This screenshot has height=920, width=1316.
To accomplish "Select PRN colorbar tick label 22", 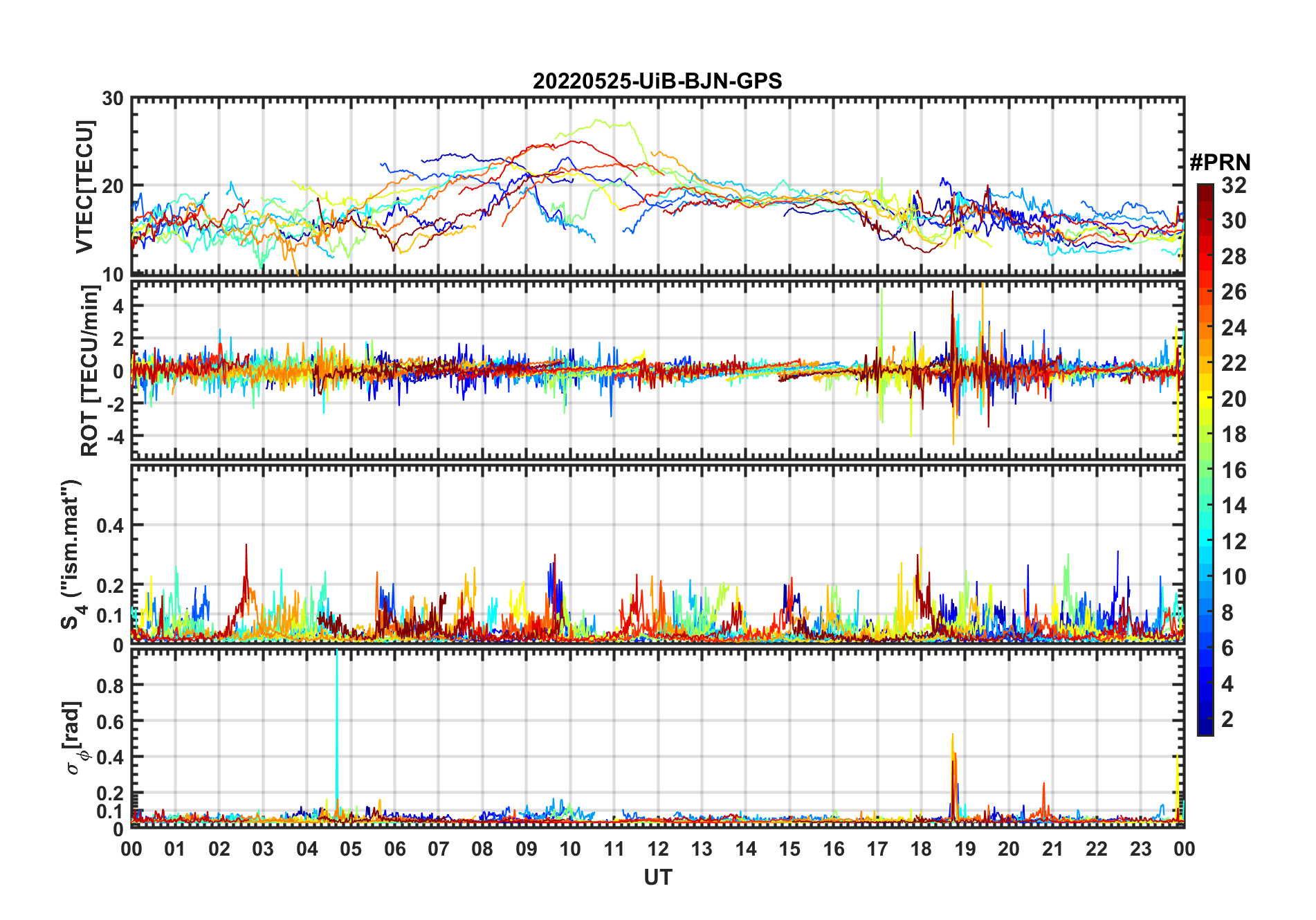I will [x=1234, y=363].
